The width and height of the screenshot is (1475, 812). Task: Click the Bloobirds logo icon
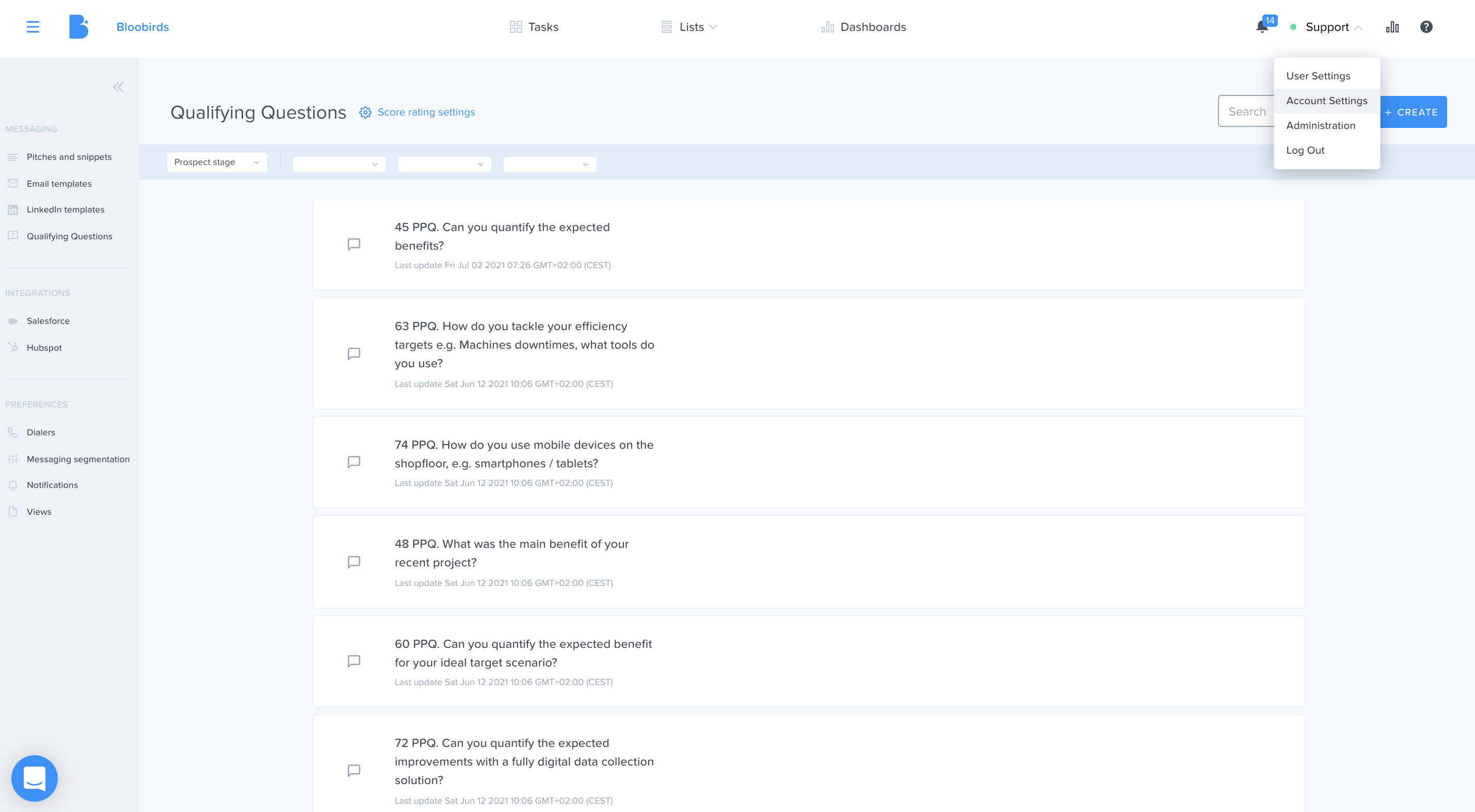(78, 27)
